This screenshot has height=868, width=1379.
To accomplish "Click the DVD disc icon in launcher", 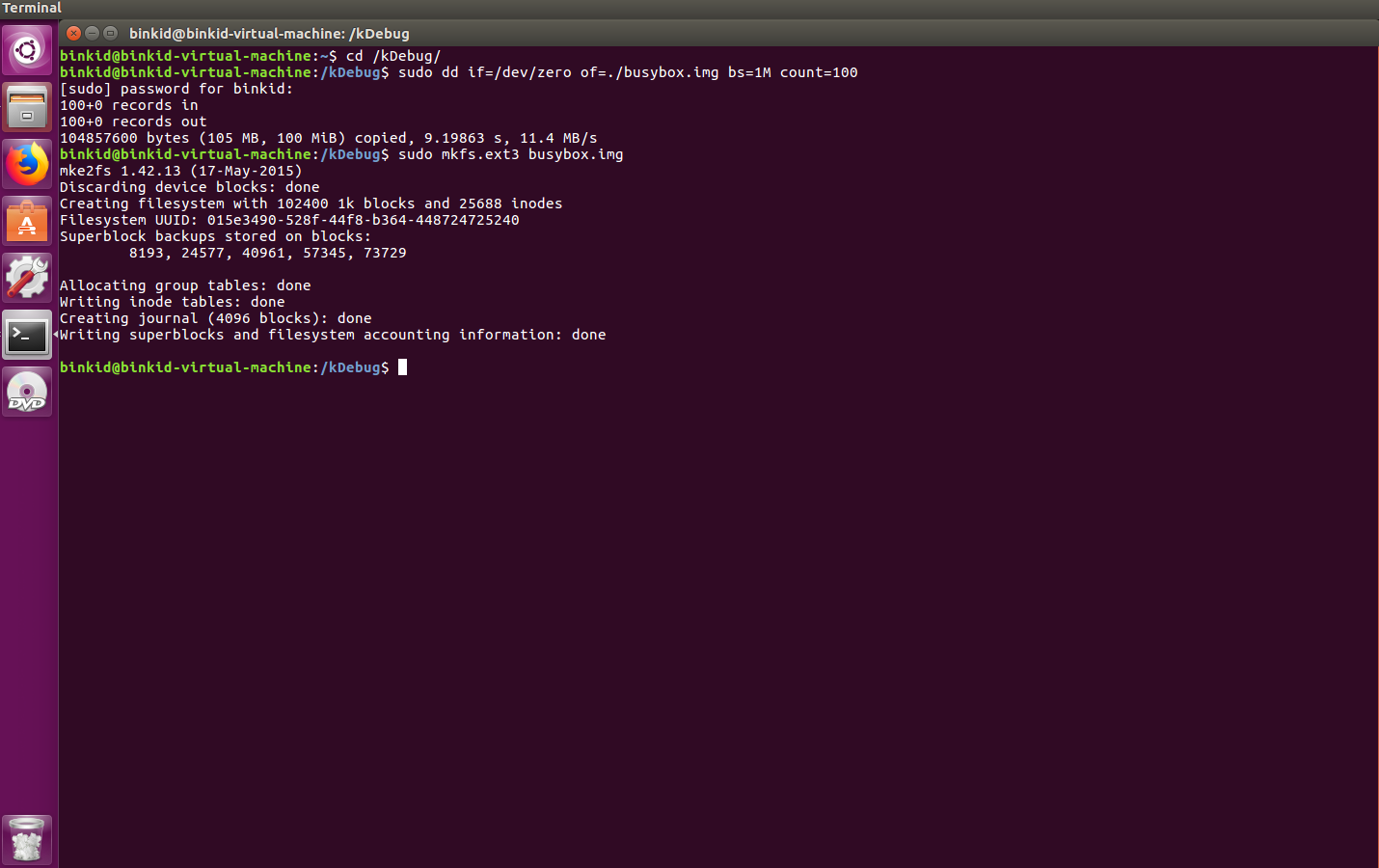I will coord(27,392).
